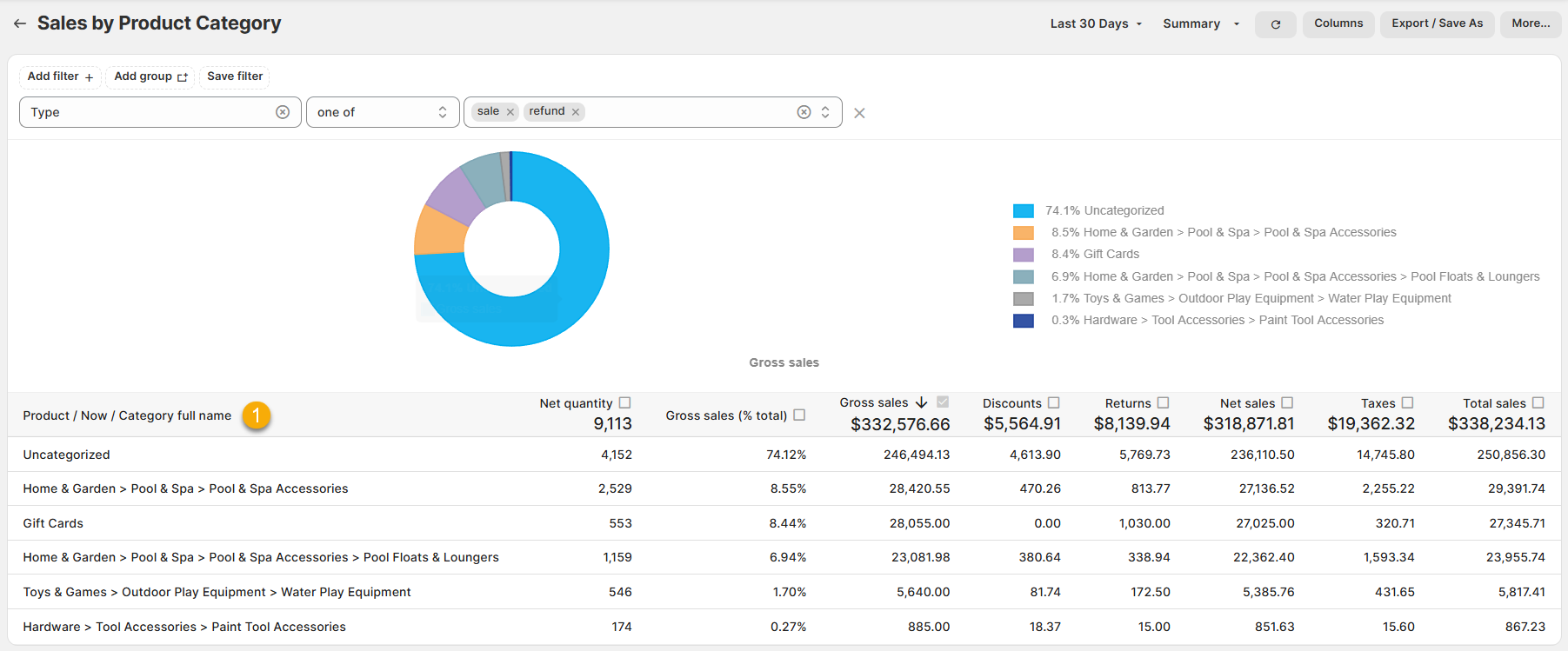Viewport: 1568px width, 651px height.
Task: Remove the 'refund' tag from filter
Action: pos(576,112)
